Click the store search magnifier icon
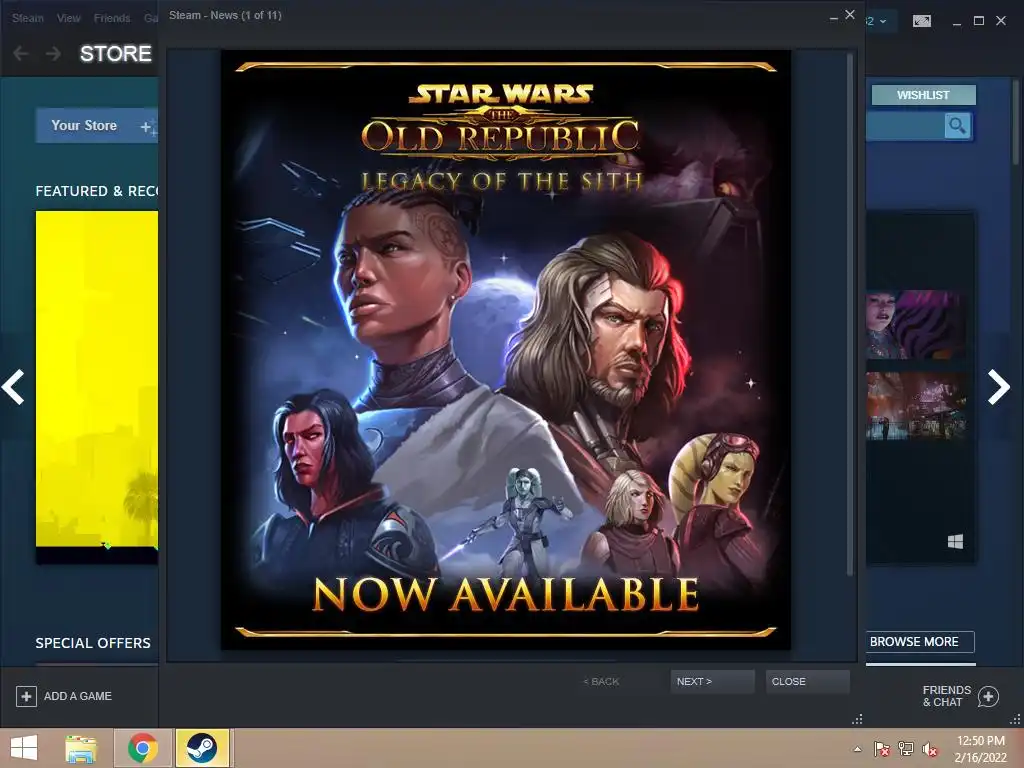The height and width of the screenshot is (768, 1024). [x=957, y=125]
